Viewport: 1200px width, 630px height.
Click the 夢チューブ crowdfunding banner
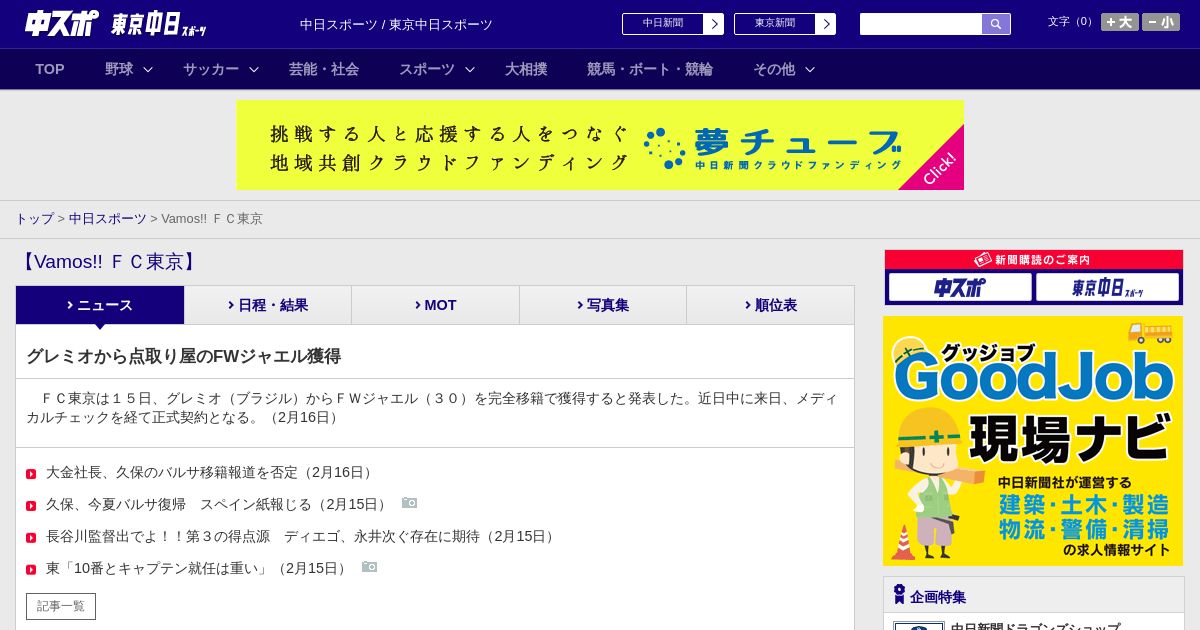click(x=600, y=145)
